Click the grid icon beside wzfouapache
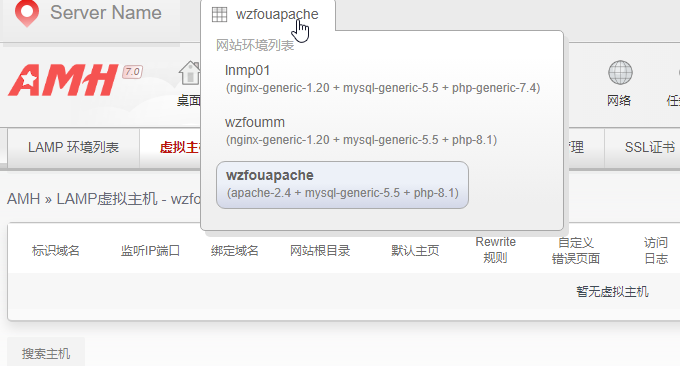Image resolution: width=680 pixels, height=366 pixels. tap(219, 14)
